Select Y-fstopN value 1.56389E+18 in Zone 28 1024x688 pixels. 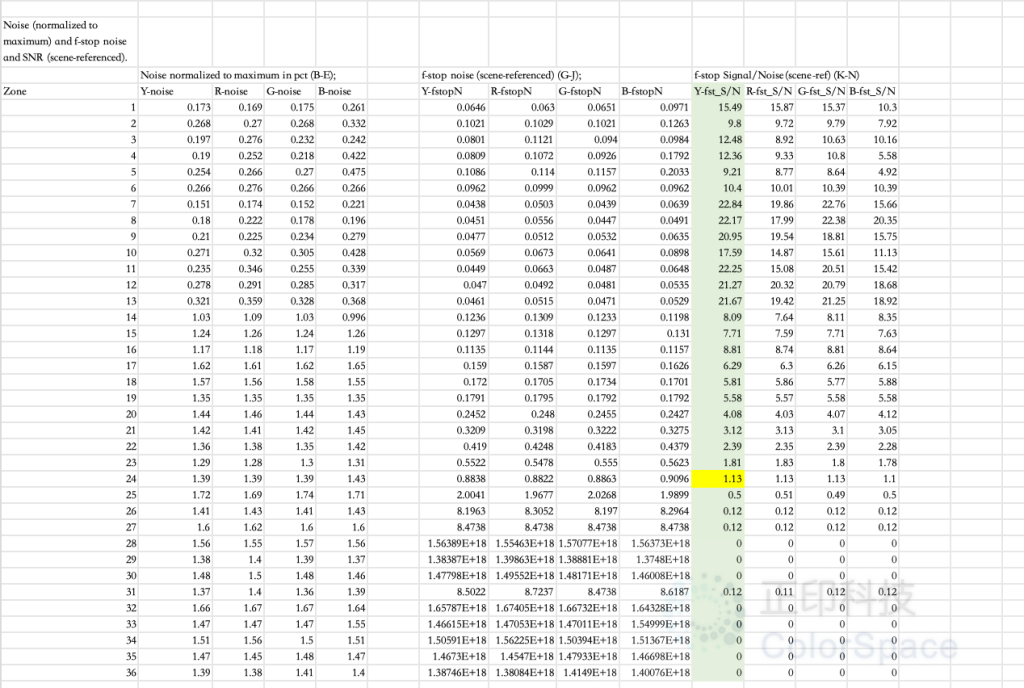pyautogui.click(x=454, y=544)
